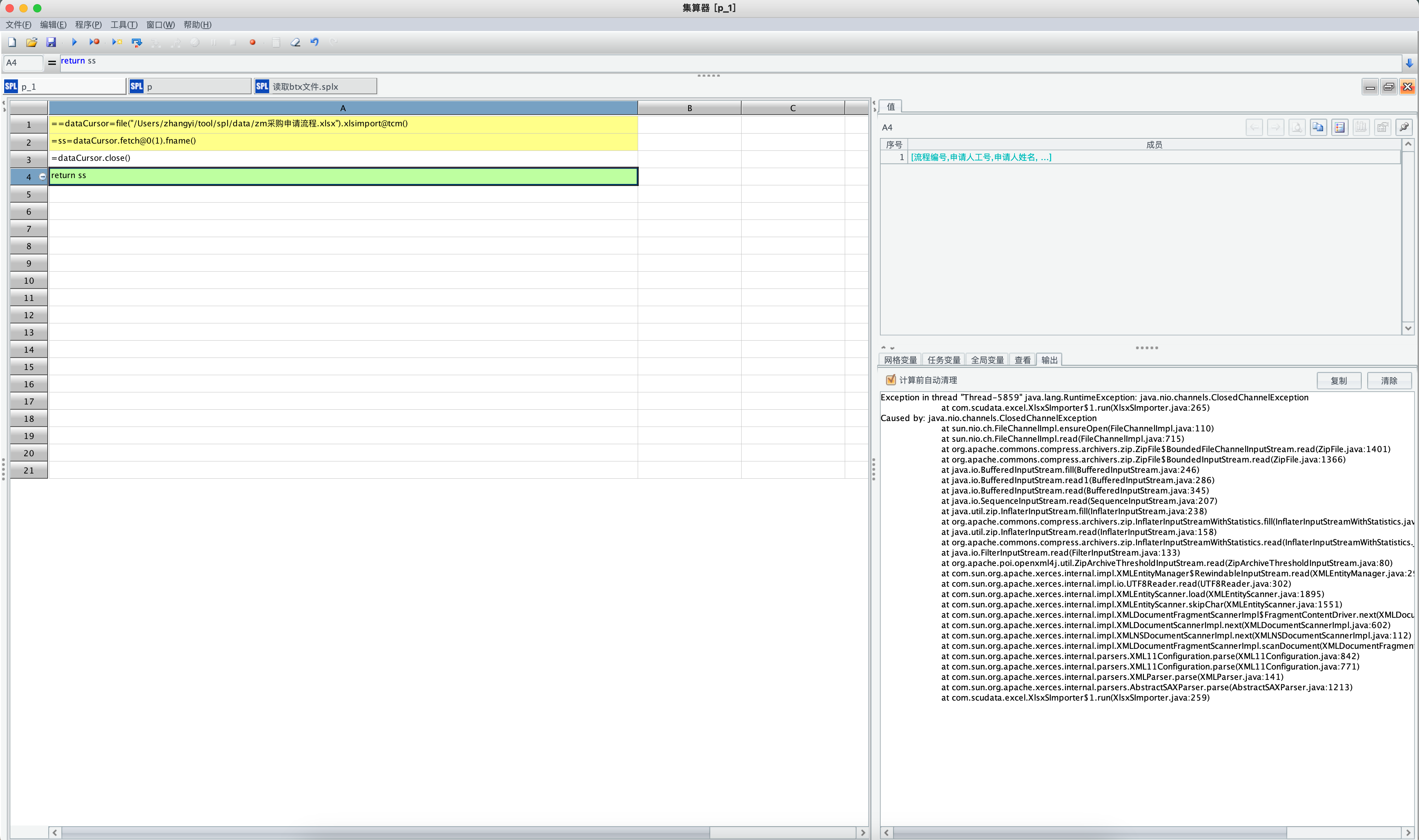
Task: Open the list view icon in the value panel
Action: click(x=1339, y=127)
